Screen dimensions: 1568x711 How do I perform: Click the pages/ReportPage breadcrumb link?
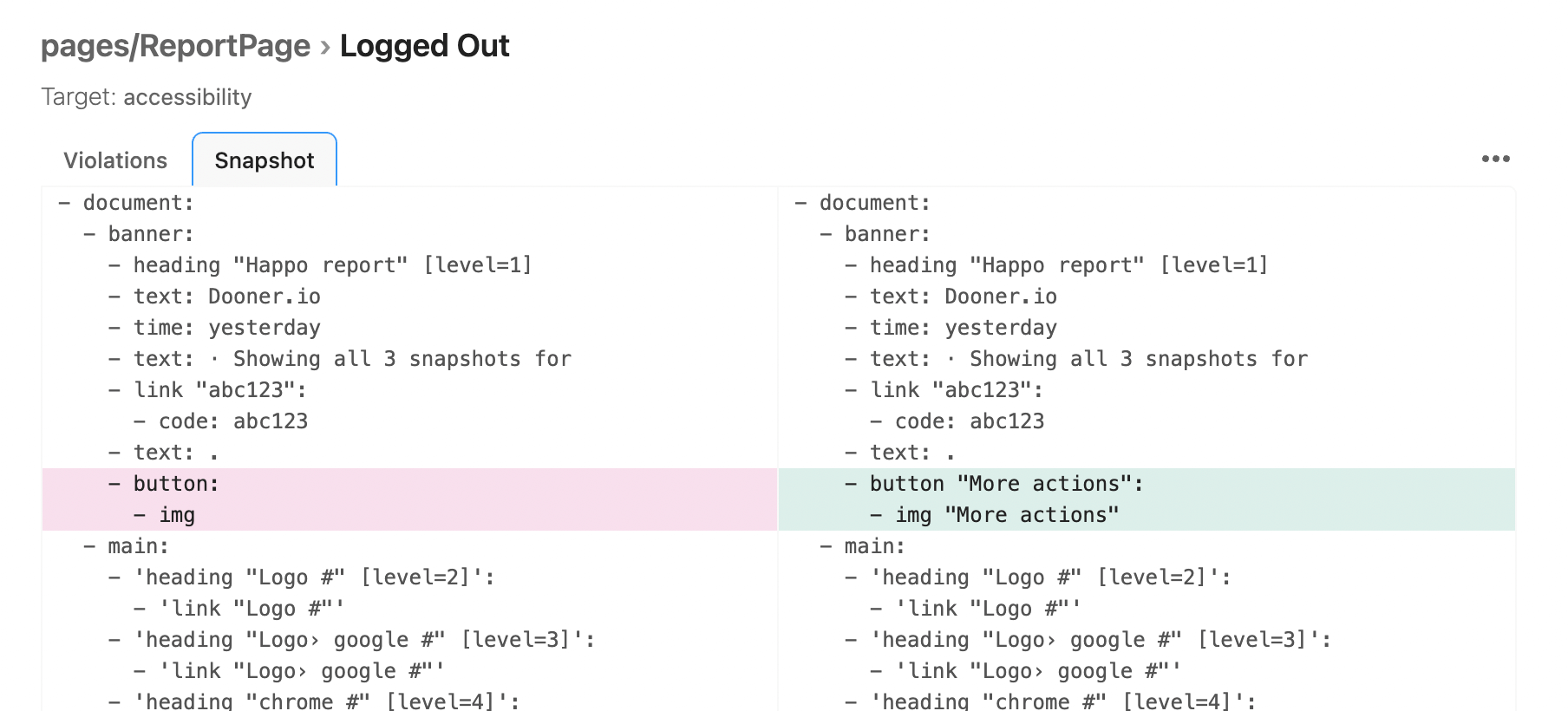175,46
